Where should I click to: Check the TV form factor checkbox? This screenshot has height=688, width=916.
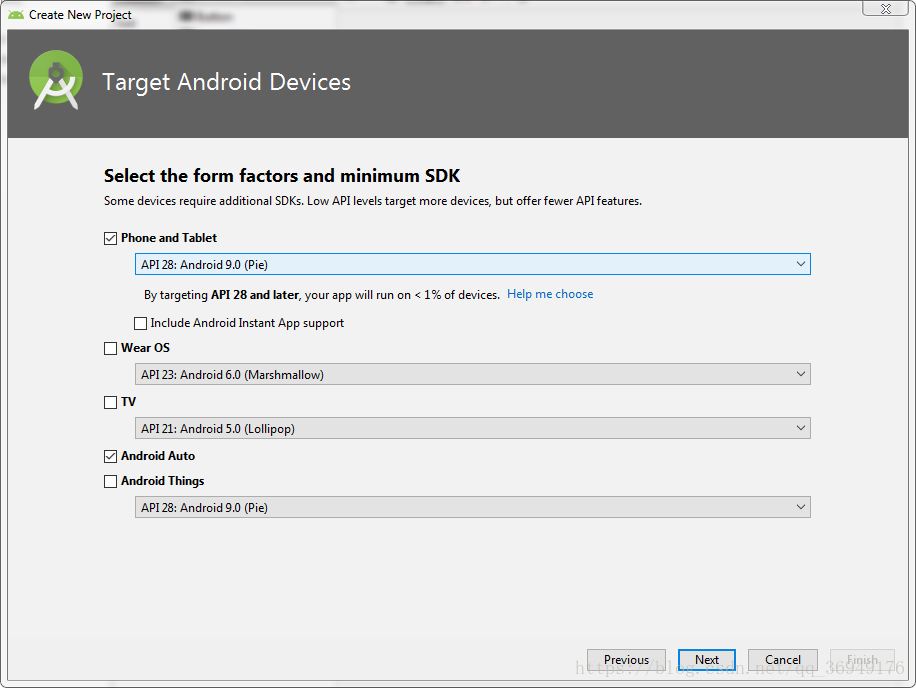click(x=110, y=402)
